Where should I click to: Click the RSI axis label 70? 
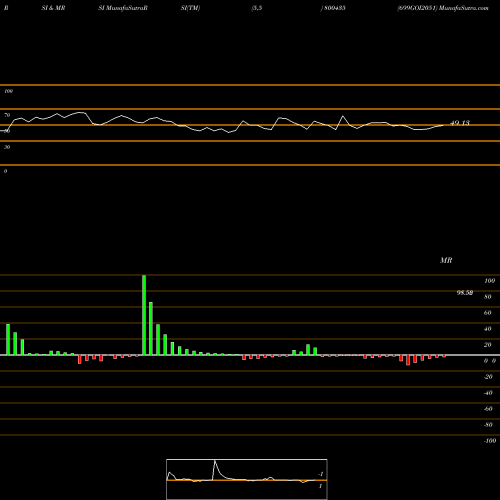coord(7,115)
